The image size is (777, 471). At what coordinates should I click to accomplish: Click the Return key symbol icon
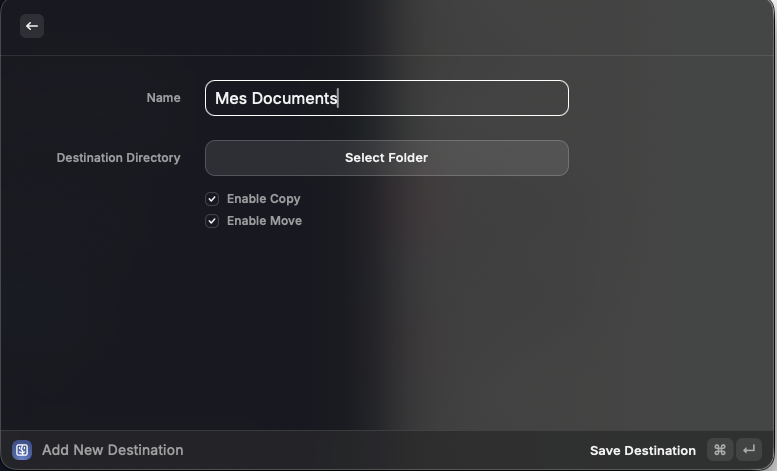749,450
